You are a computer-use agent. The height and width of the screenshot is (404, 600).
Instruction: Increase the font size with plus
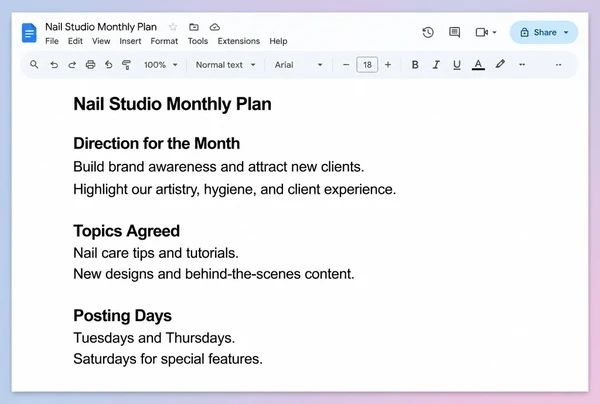click(x=388, y=65)
